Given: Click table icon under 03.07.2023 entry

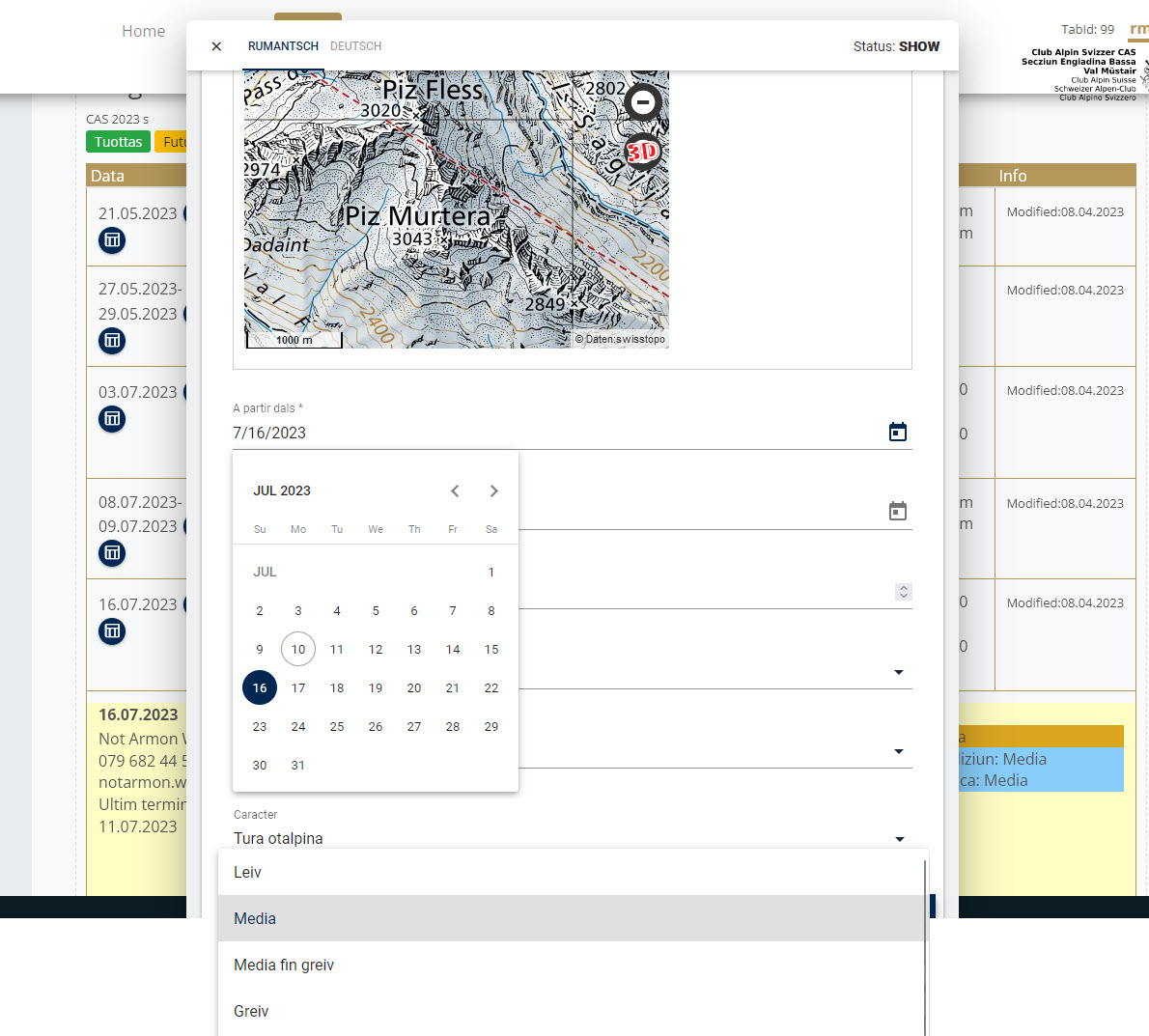Looking at the screenshot, I should click(x=112, y=419).
